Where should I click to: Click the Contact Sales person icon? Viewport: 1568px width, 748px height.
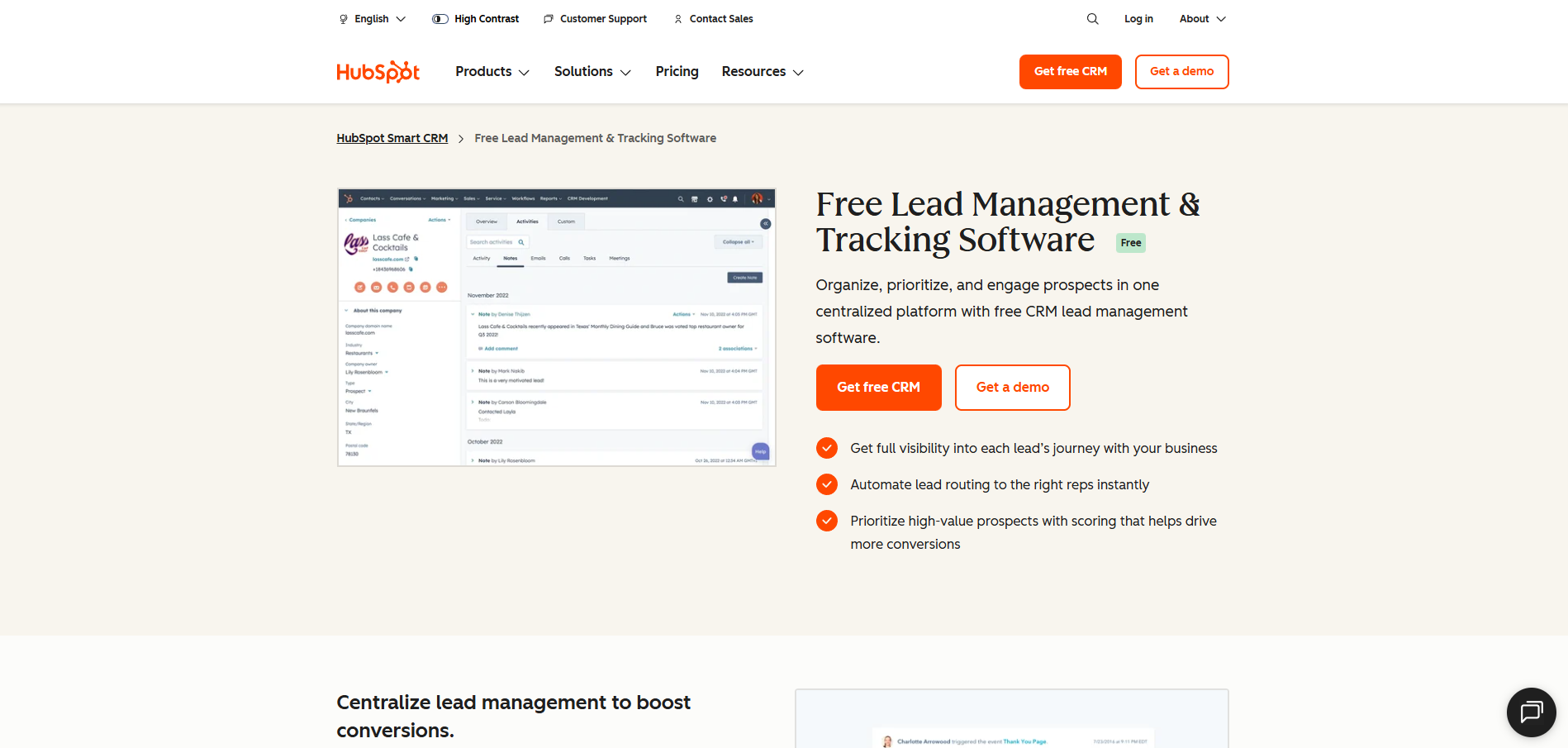[678, 19]
